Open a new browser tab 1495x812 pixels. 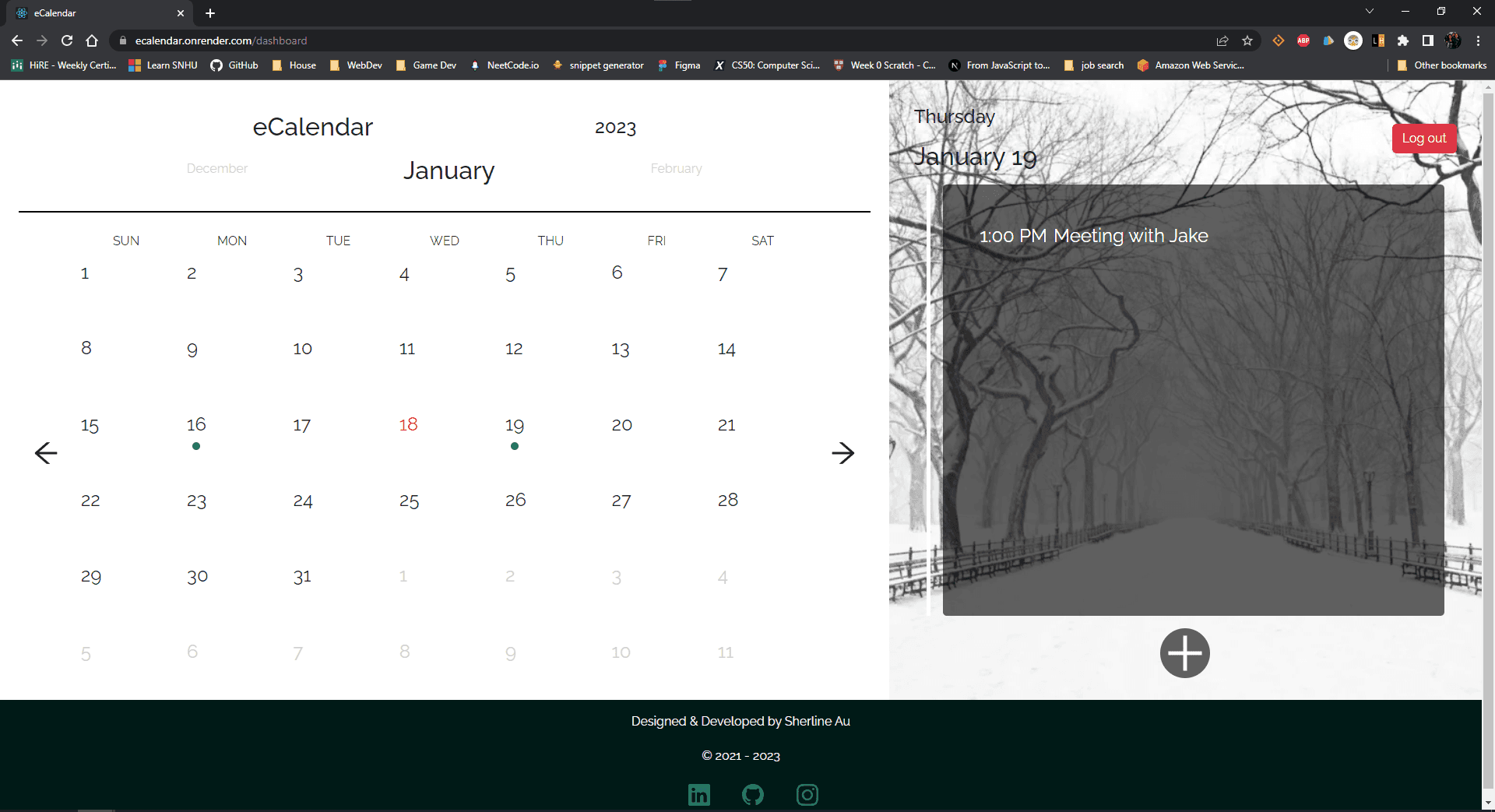pyautogui.click(x=210, y=13)
